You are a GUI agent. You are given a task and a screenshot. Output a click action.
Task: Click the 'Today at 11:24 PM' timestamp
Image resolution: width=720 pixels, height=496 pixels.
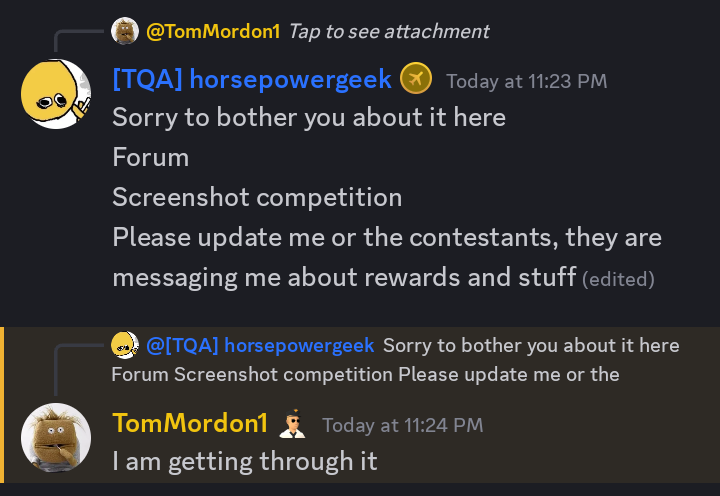[403, 425]
